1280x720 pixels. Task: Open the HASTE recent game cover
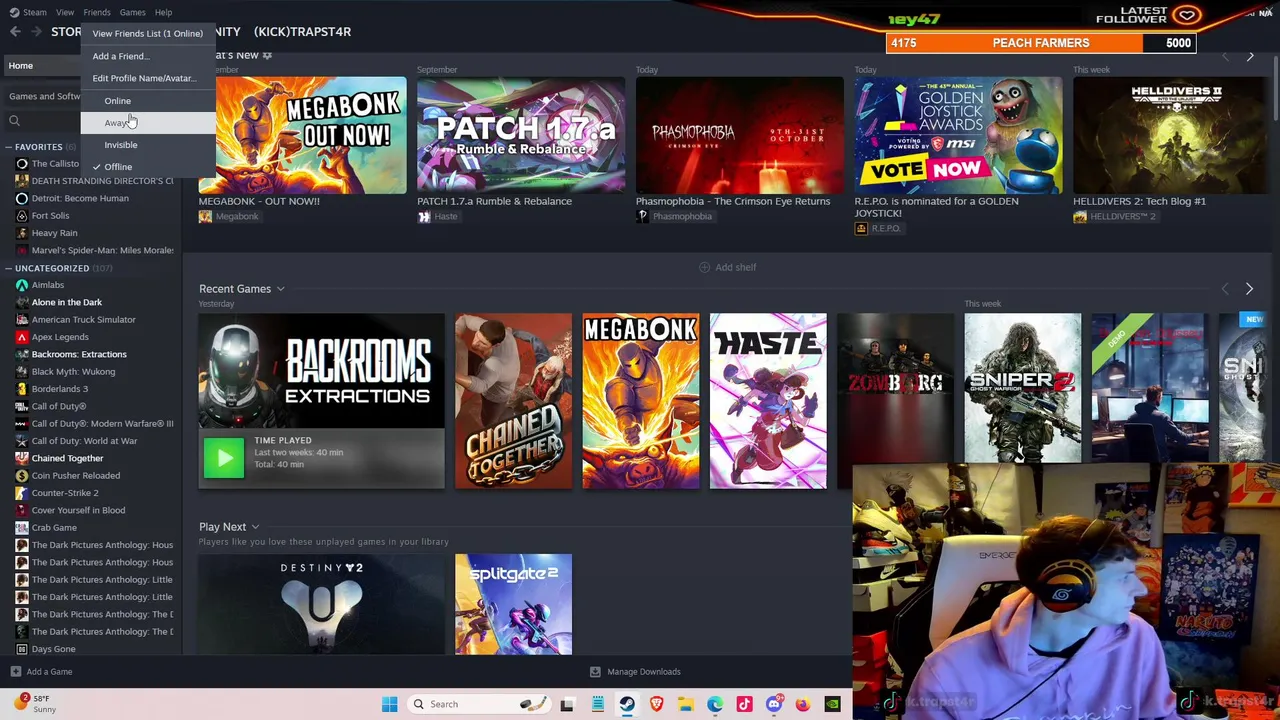click(768, 401)
